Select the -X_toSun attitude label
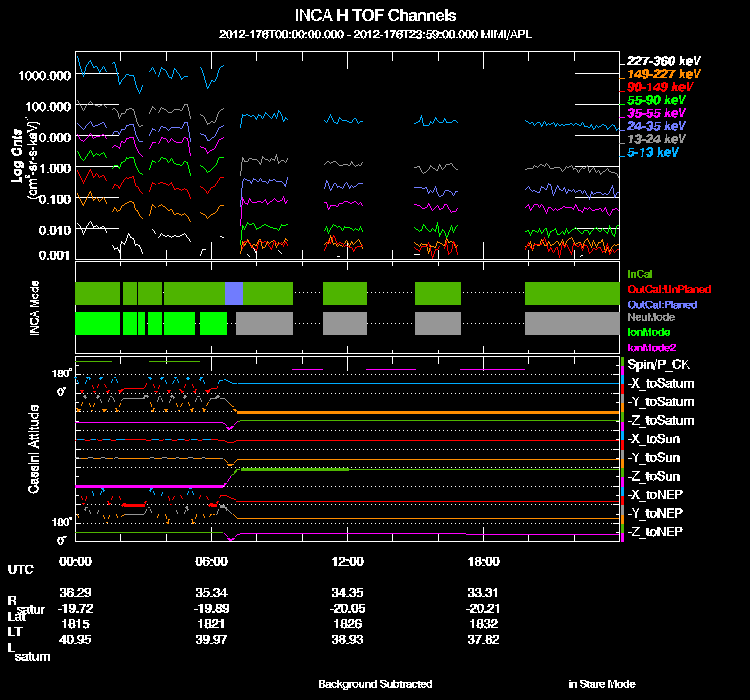This screenshot has height=700, width=750. click(x=653, y=439)
